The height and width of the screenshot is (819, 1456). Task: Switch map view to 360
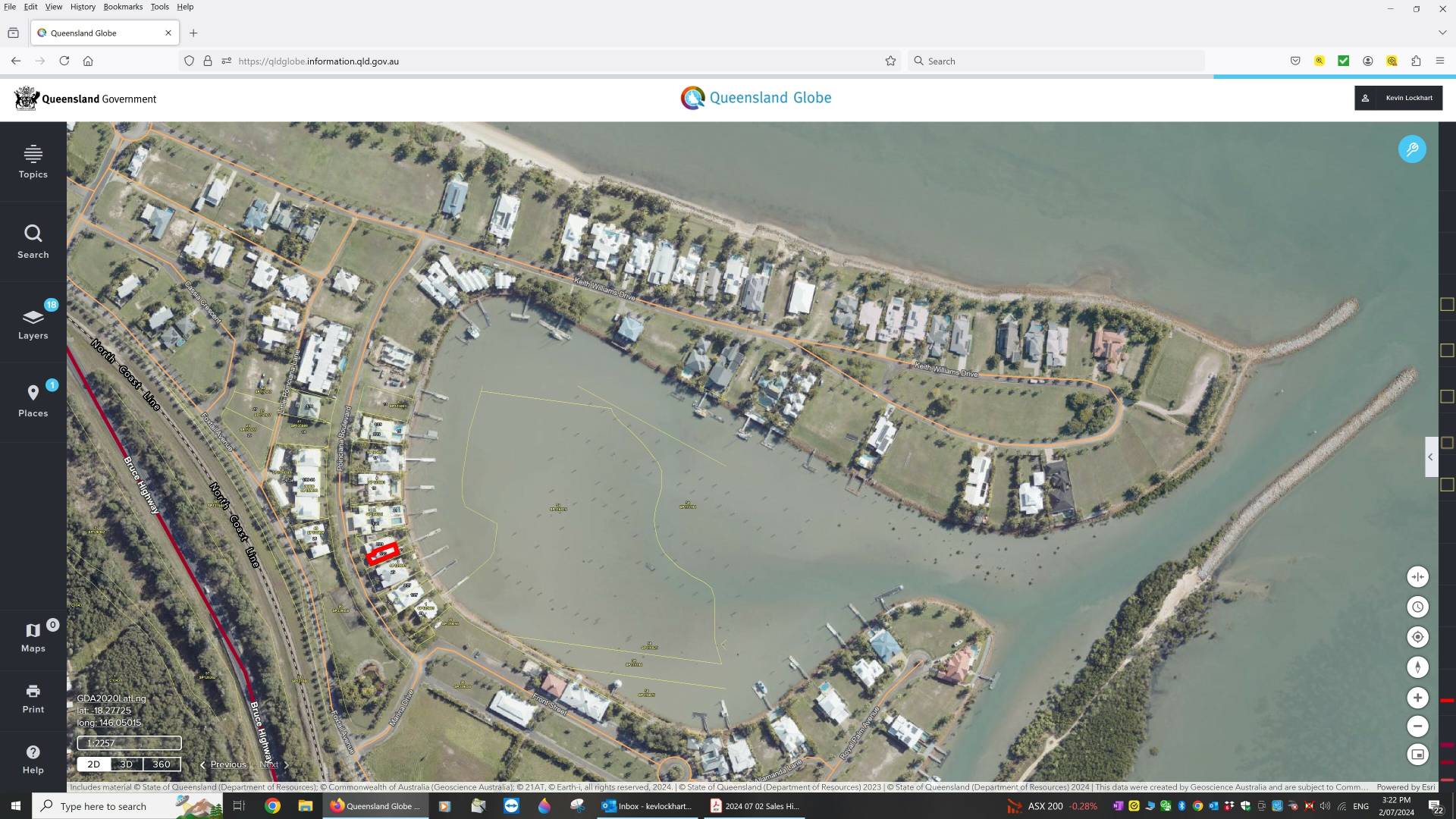(162, 764)
